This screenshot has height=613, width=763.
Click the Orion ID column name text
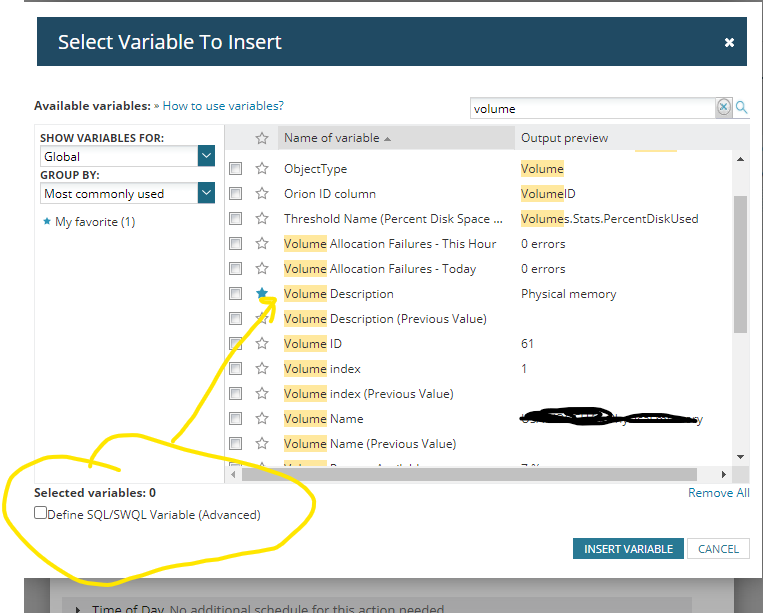(330, 194)
